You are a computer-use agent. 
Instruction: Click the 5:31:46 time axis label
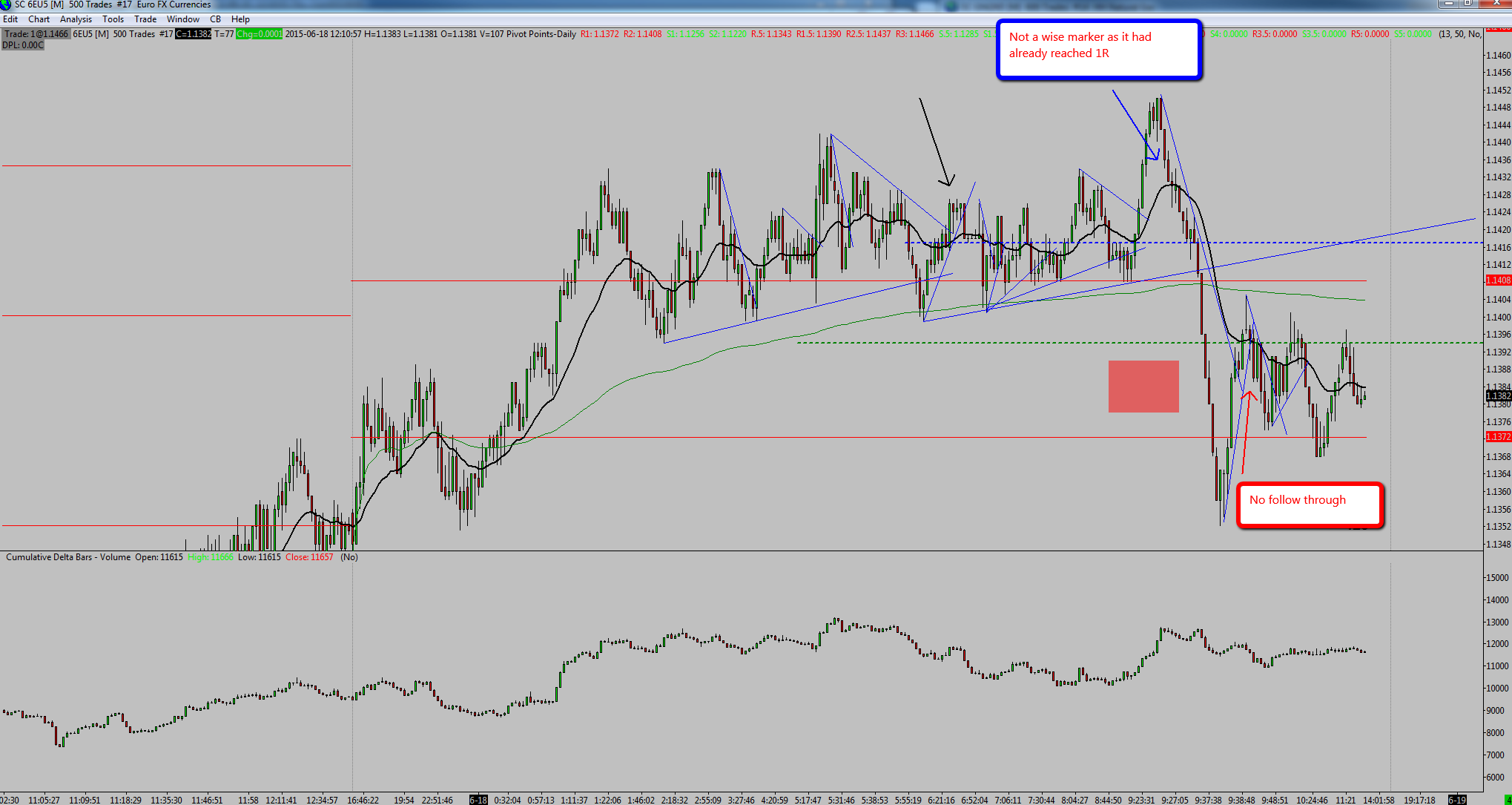[842, 800]
